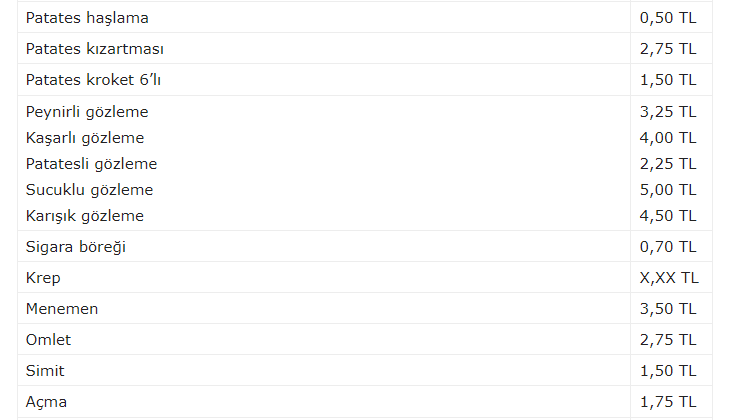
Task: Click the Patates haşlama menu item
Action: (x=87, y=18)
